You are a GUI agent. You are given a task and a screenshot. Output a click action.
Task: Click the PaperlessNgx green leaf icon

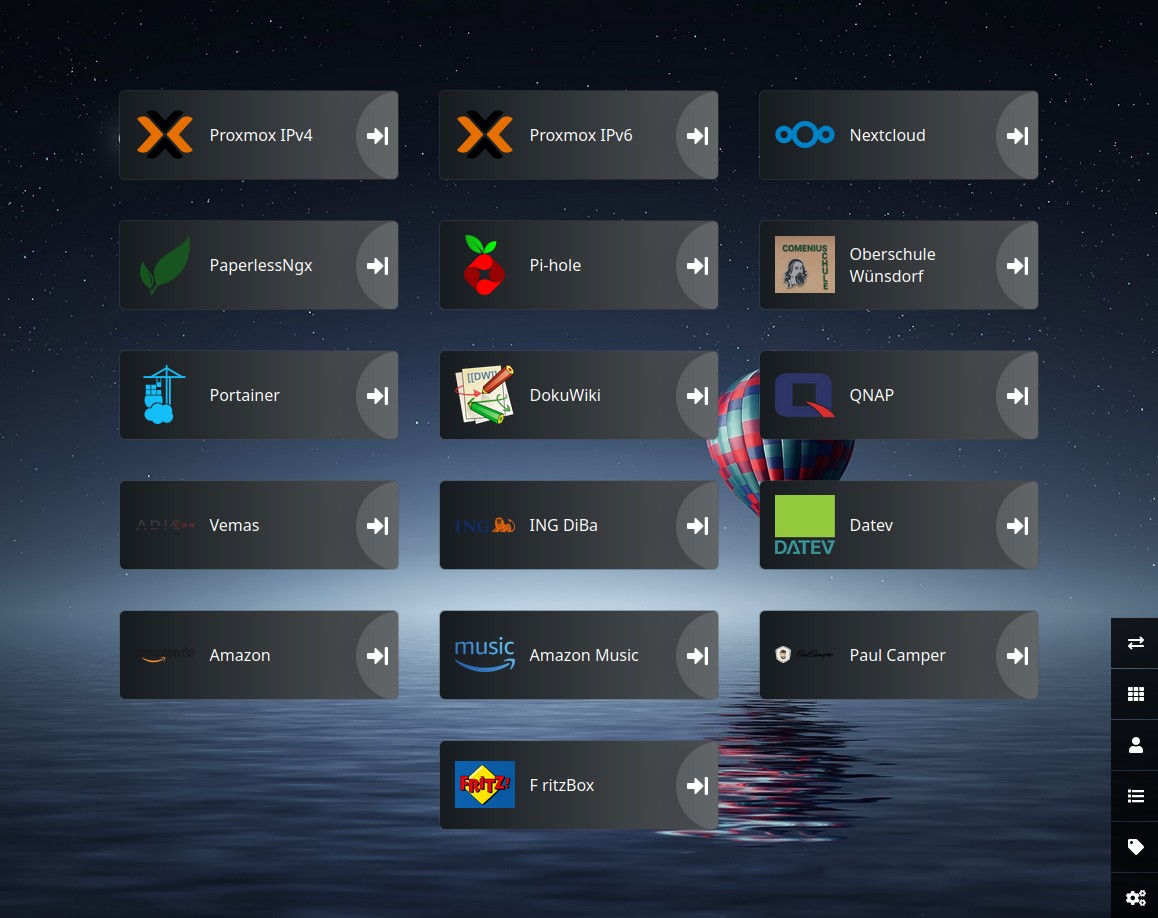(x=165, y=265)
